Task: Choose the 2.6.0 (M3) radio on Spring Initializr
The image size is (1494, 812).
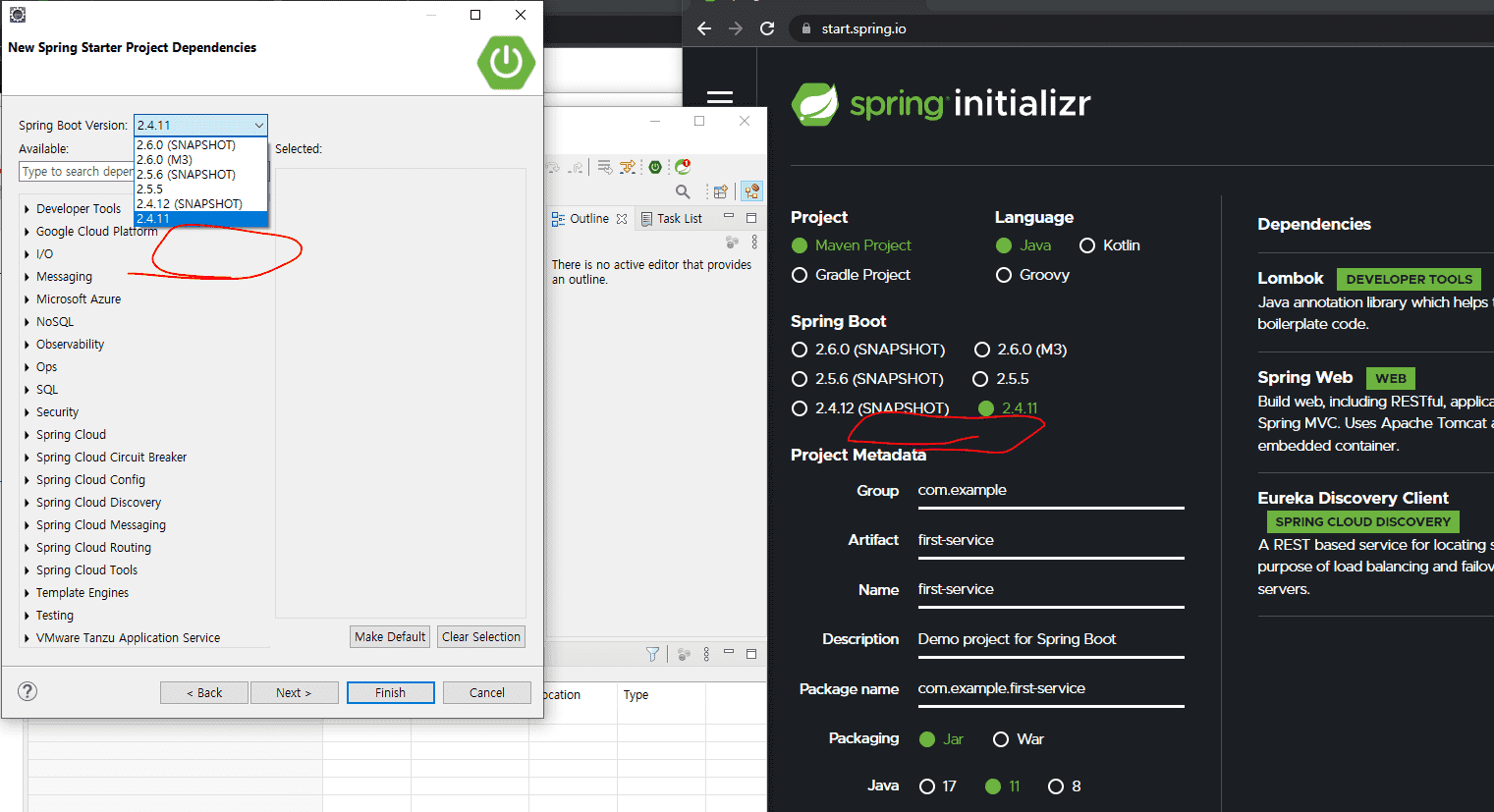Action: pyautogui.click(x=982, y=350)
